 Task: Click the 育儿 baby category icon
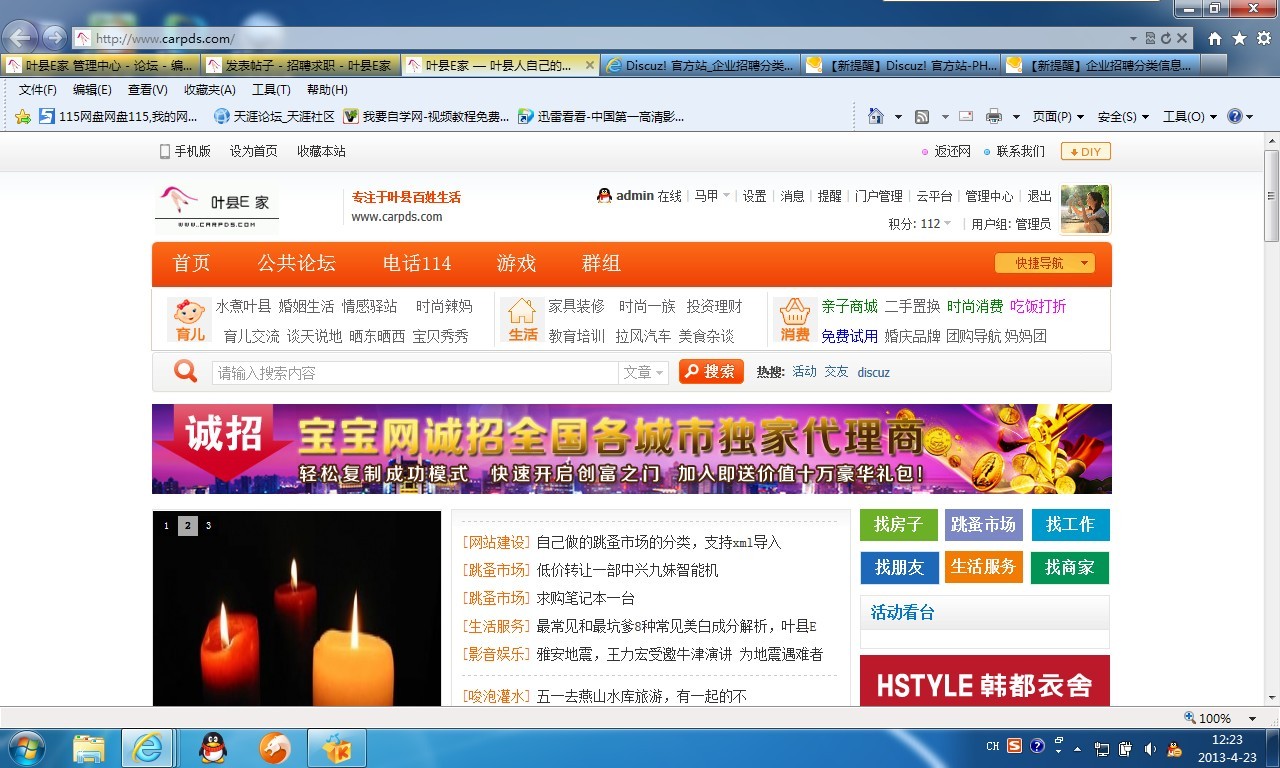click(190, 319)
